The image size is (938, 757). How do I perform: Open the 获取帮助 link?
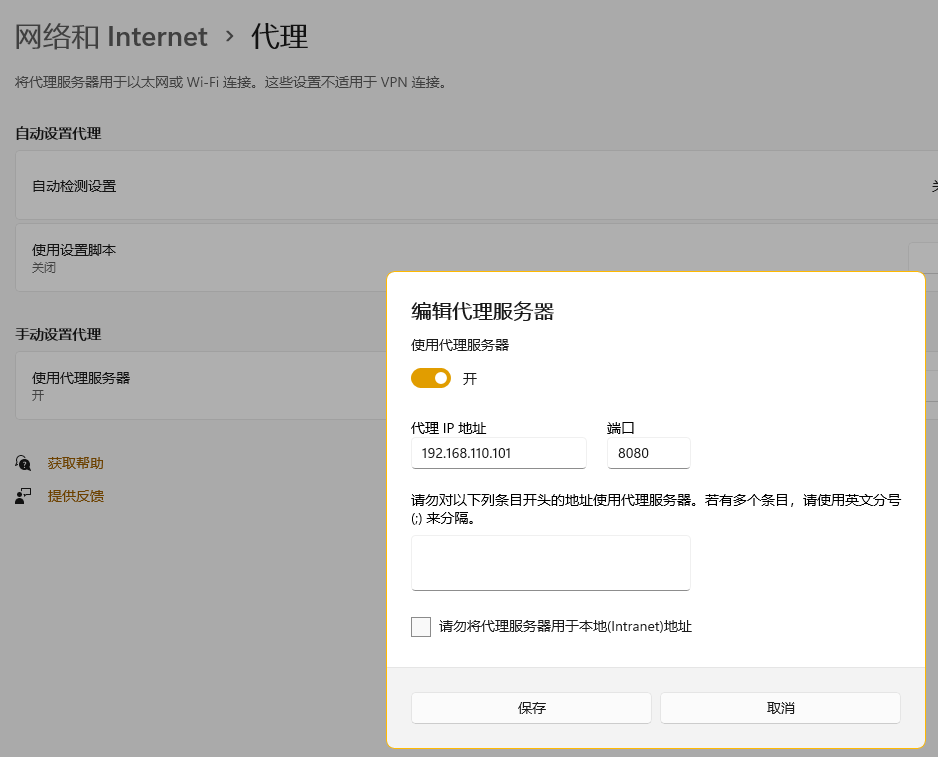pyautogui.click(x=75, y=463)
